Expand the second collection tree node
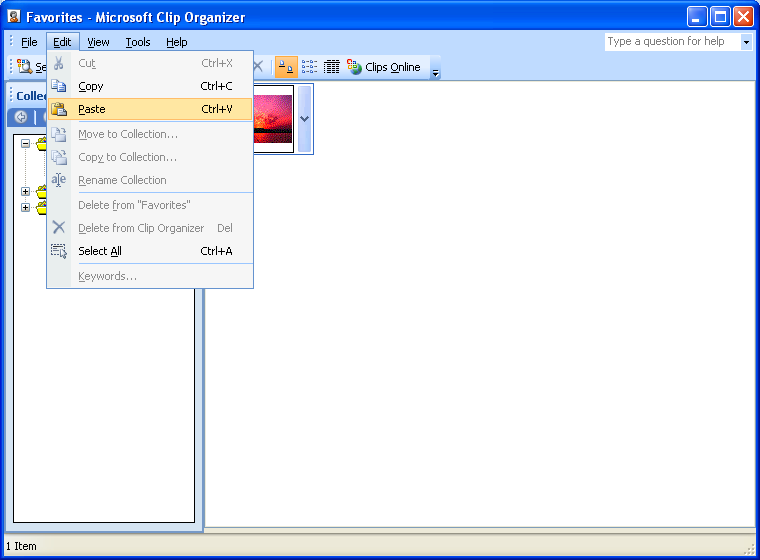The width and height of the screenshot is (760, 560). click(25, 192)
